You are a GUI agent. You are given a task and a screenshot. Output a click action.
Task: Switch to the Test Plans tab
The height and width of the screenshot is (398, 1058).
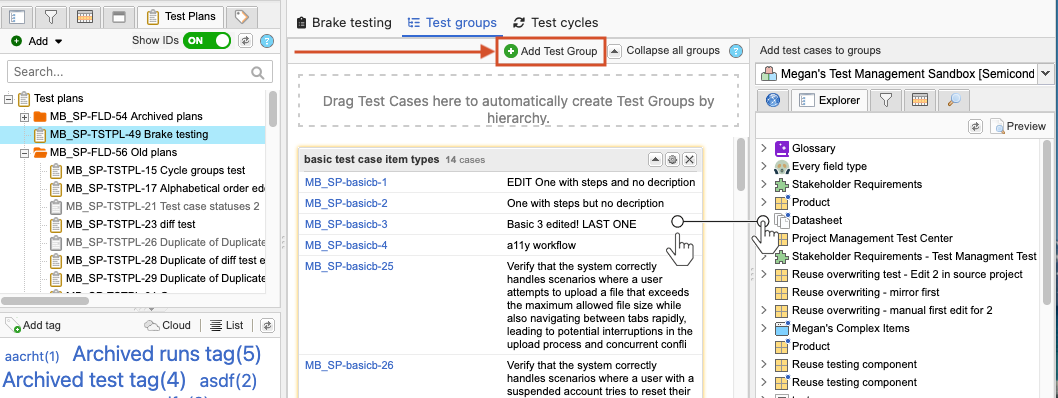click(x=180, y=17)
